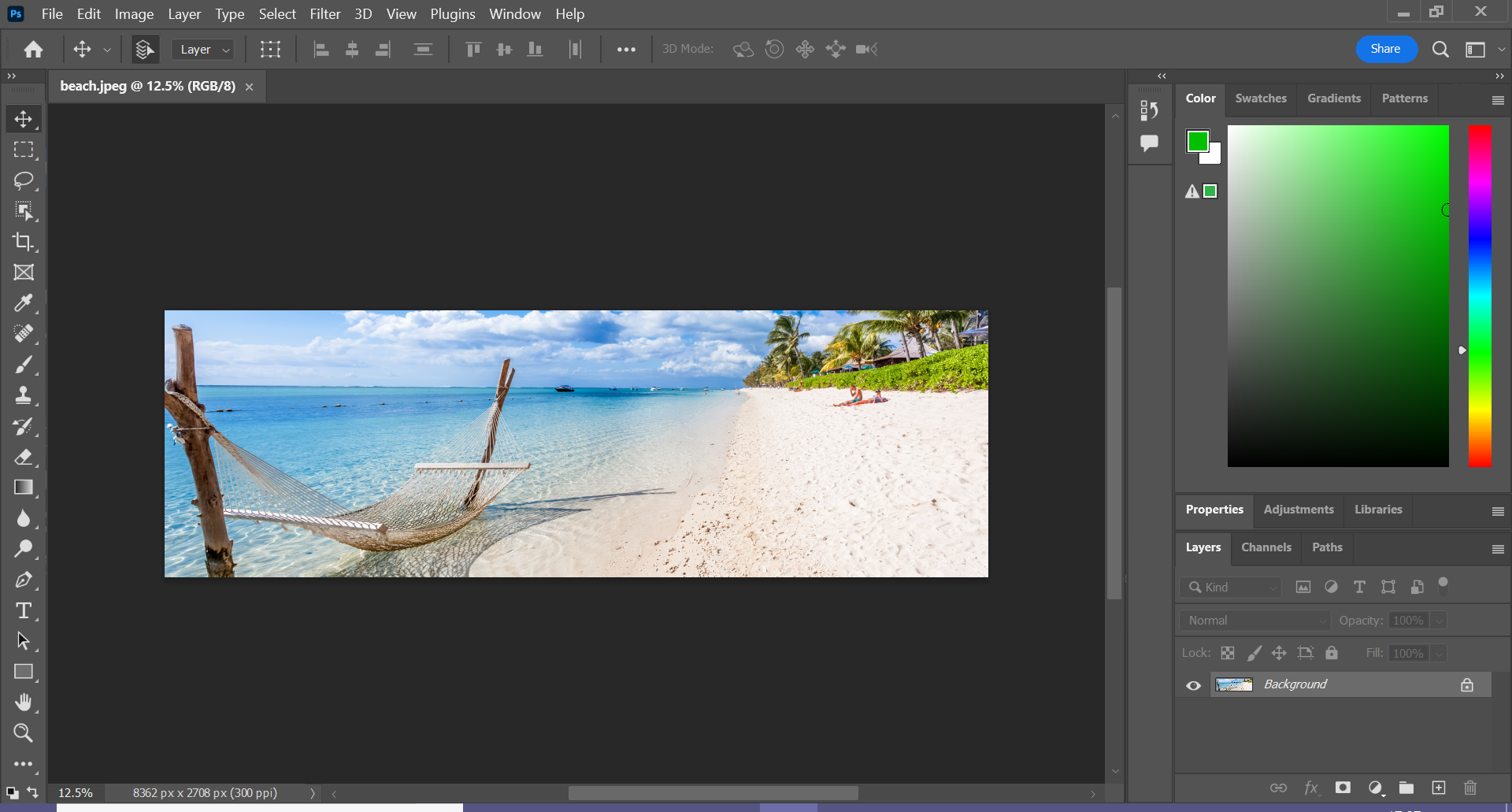This screenshot has height=812, width=1512.
Task: Toggle Lock transparent pixels
Action: click(x=1228, y=653)
